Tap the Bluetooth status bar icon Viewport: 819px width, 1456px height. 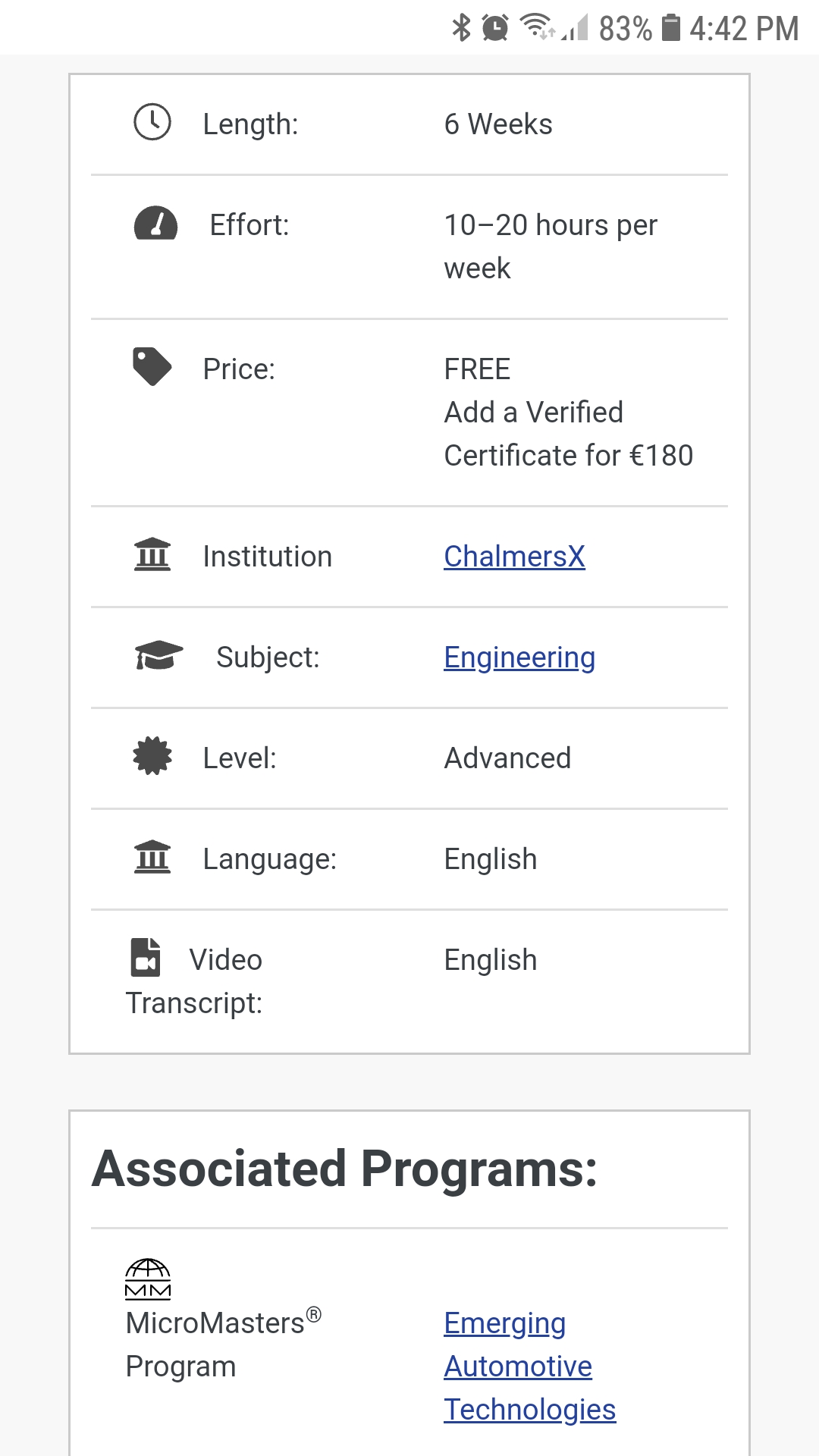click(x=461, y=28)
